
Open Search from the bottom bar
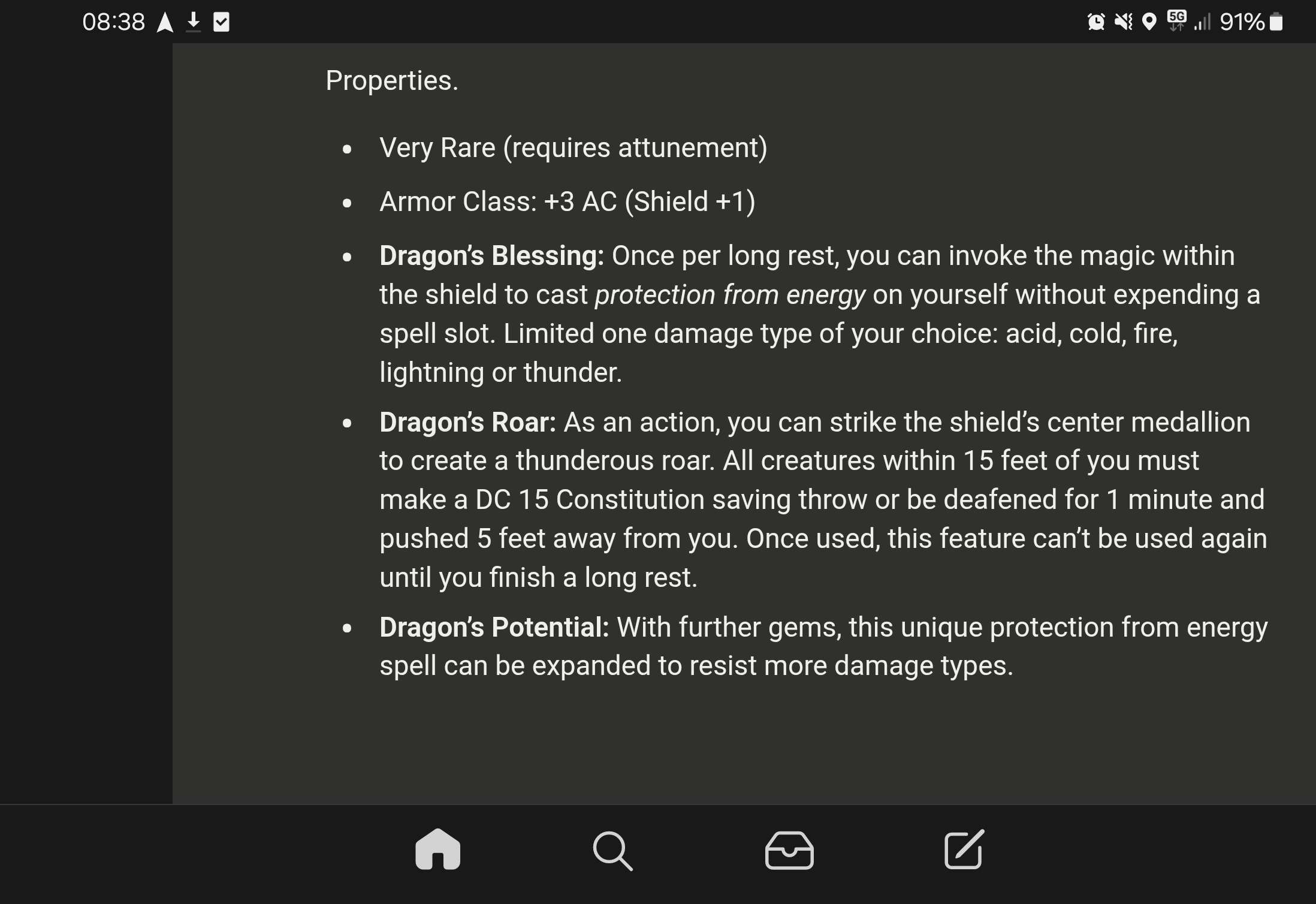(612, 850)
